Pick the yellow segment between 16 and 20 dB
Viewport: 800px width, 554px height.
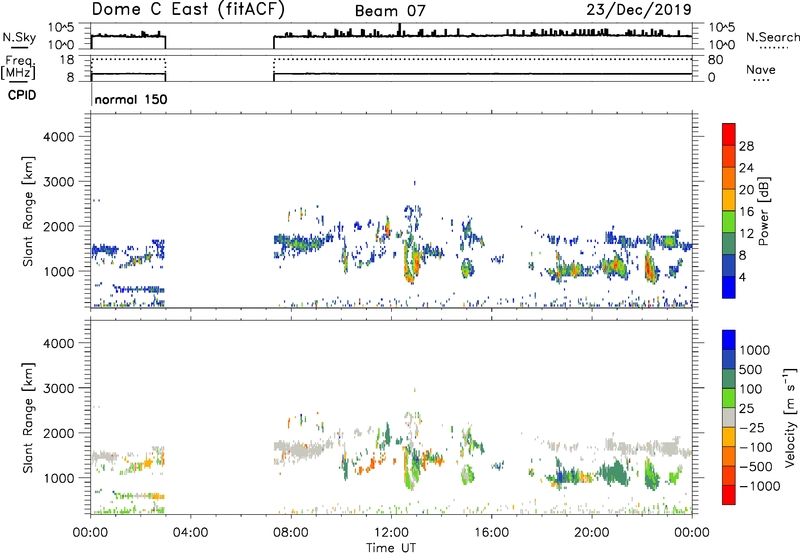pyautogui.click(x=729, y=199)
